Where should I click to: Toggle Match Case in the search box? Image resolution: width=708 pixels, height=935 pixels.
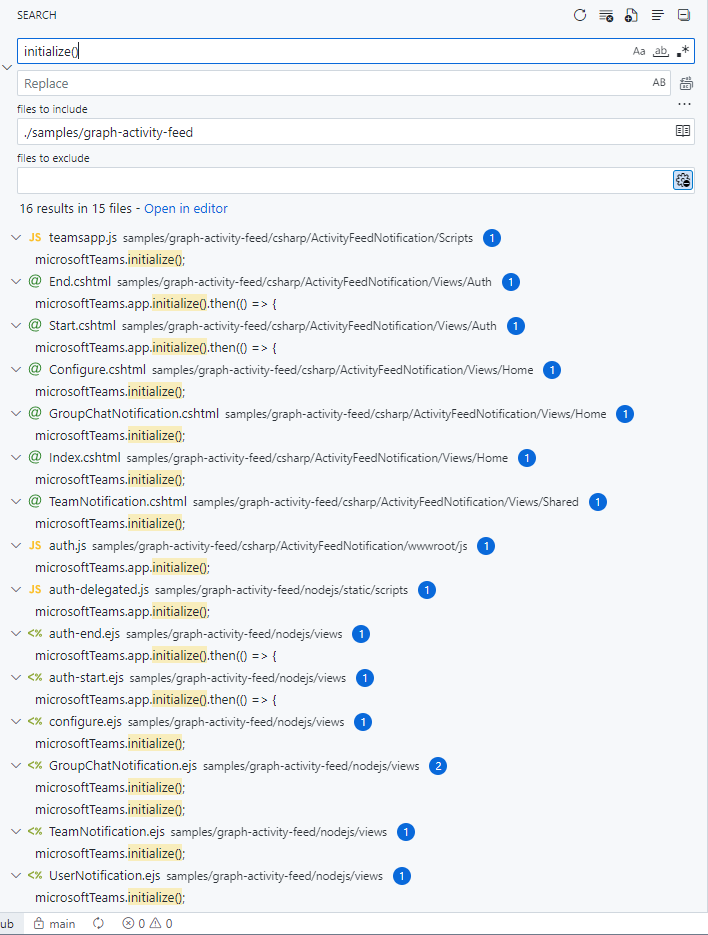[x=639, y=50]
